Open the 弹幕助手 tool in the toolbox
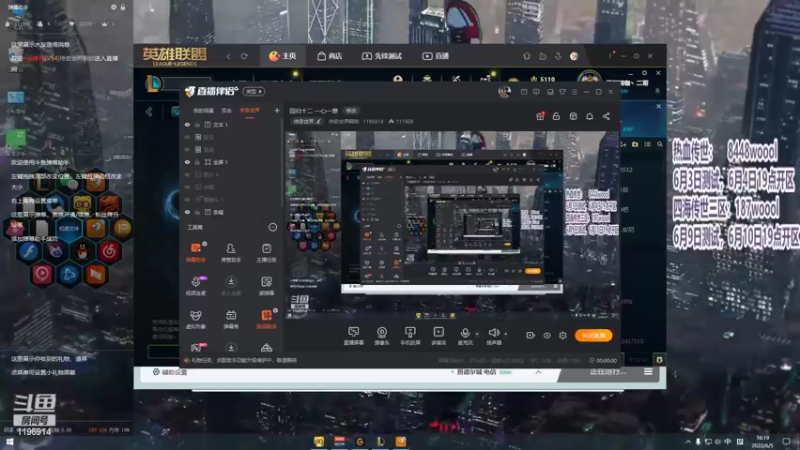 (195, 253)
